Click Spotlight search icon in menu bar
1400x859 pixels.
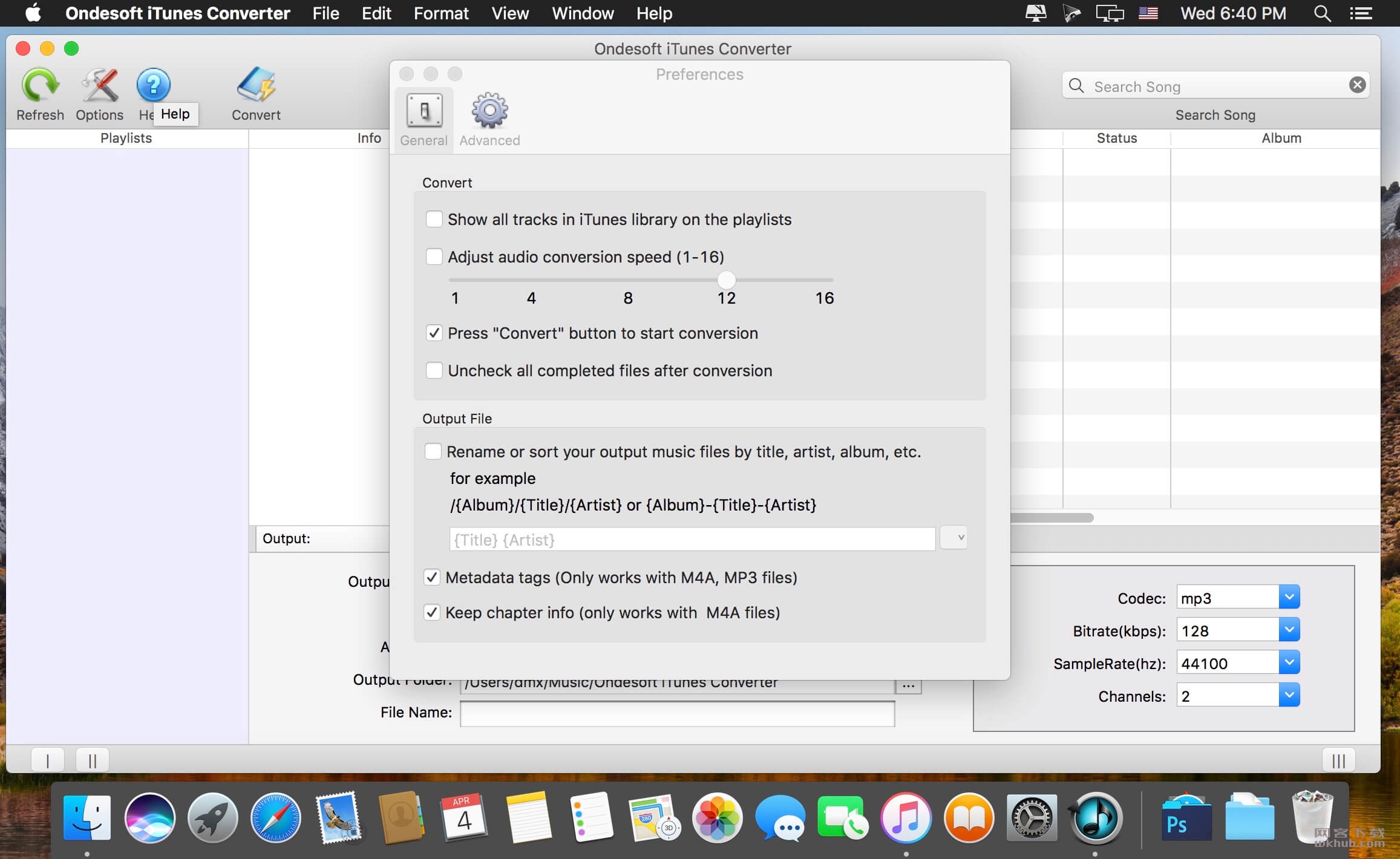point(1322,13)
